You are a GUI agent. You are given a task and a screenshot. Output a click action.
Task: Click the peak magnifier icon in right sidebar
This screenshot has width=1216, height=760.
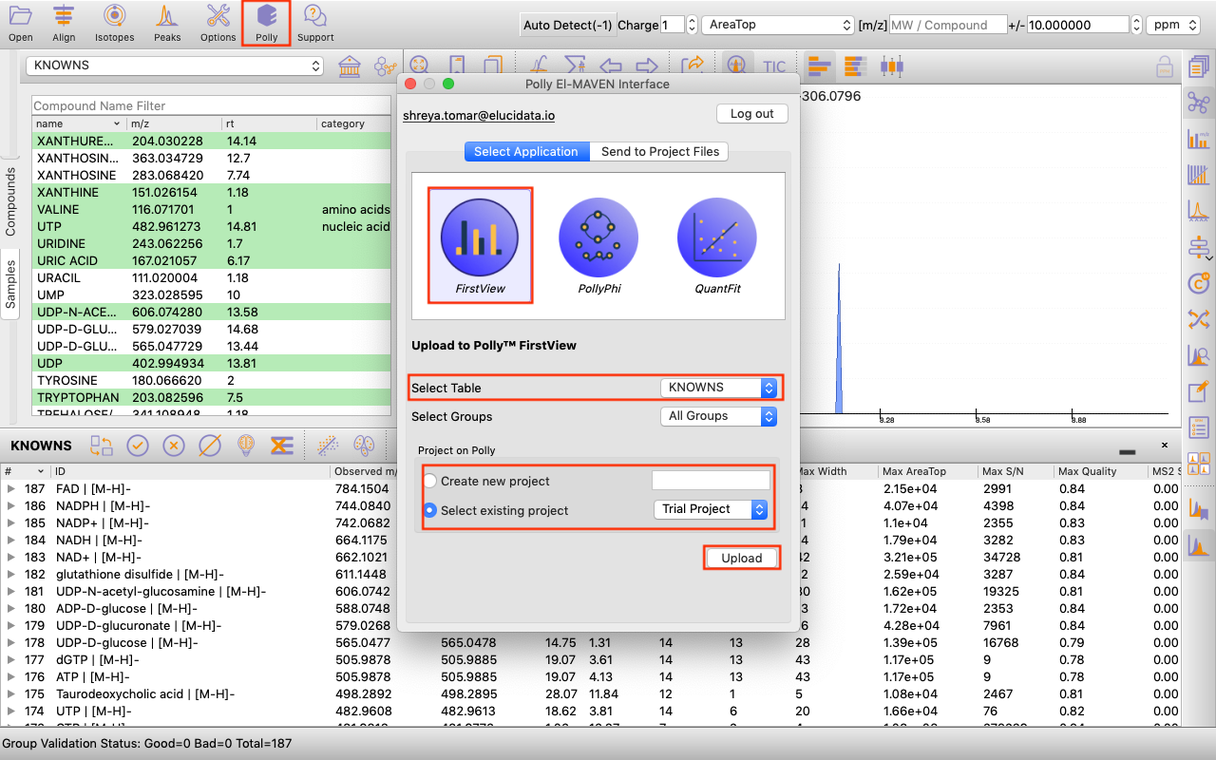pos(1198,355)
